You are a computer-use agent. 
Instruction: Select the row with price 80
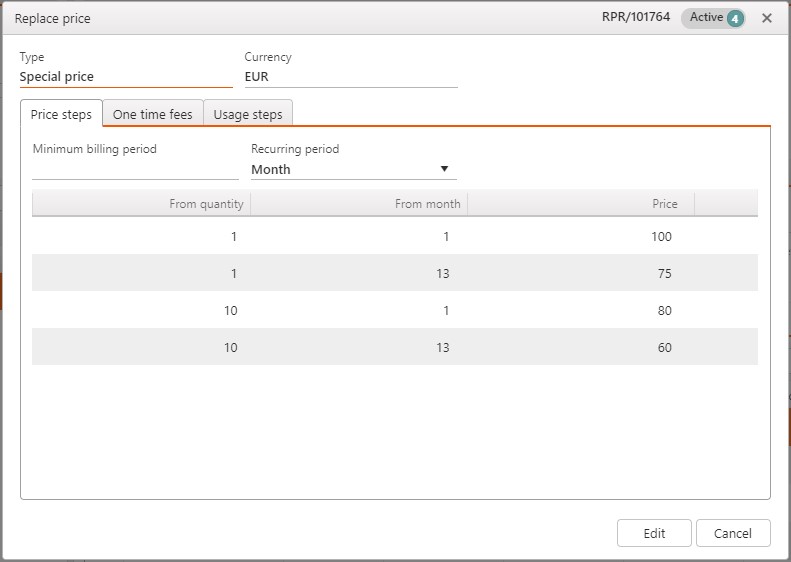394,311
